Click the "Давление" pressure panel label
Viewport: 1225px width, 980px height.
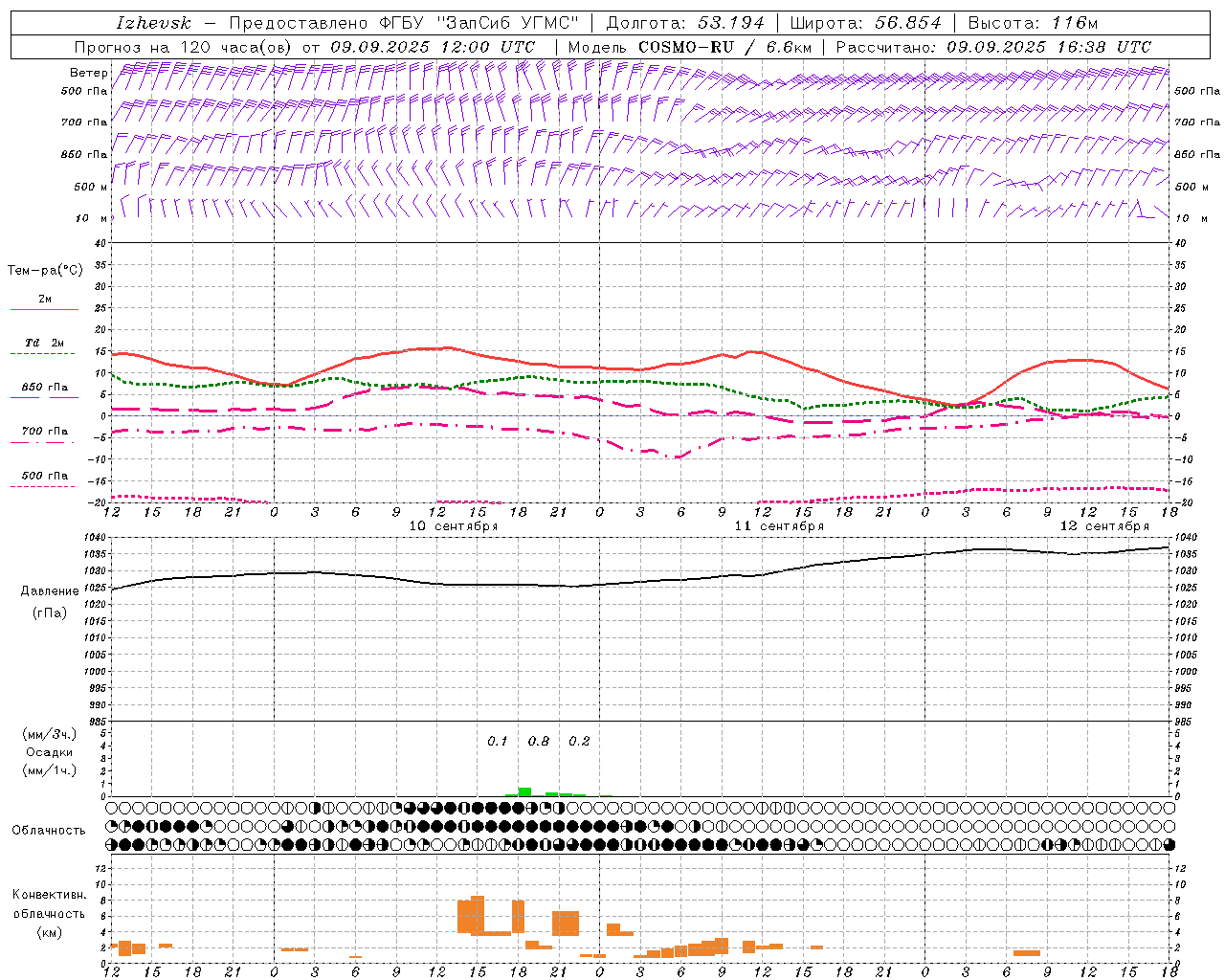point(50,590)
